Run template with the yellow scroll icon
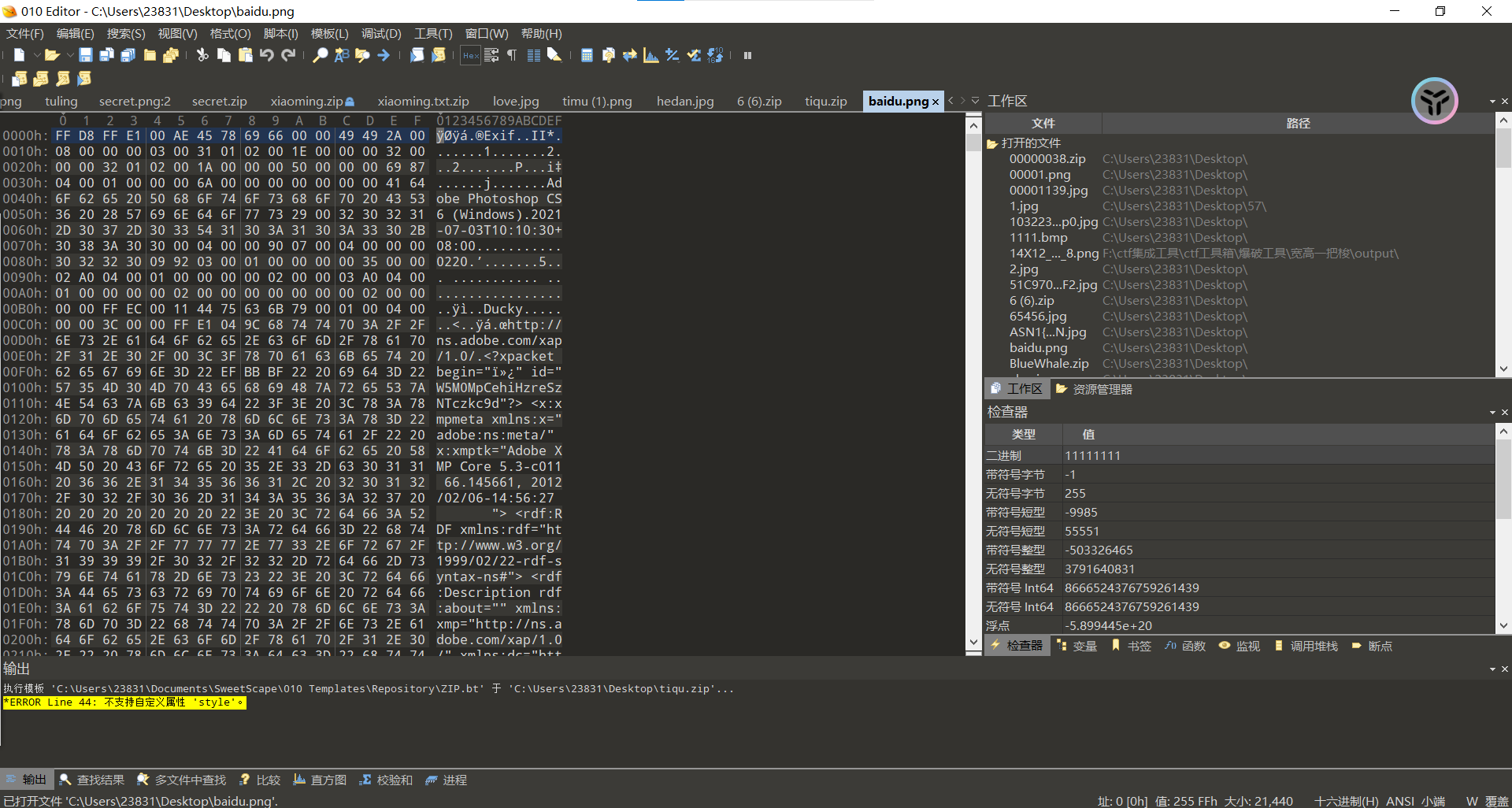Viewport: 1512px width, 808px height. click(439, 55)
